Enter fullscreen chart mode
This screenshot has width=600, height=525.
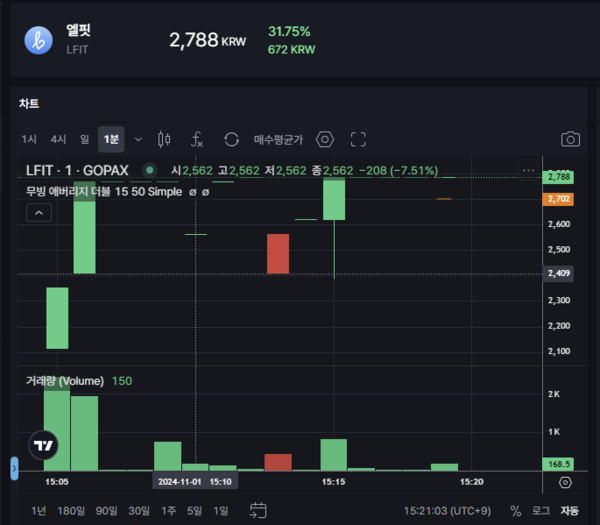(x=358, y=140)
